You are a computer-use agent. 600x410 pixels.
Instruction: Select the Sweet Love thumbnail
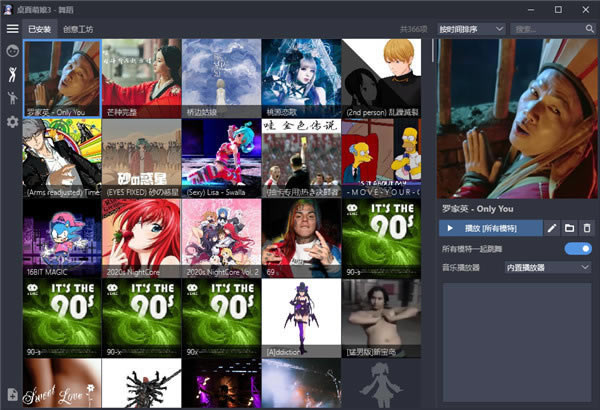(62, 384)
